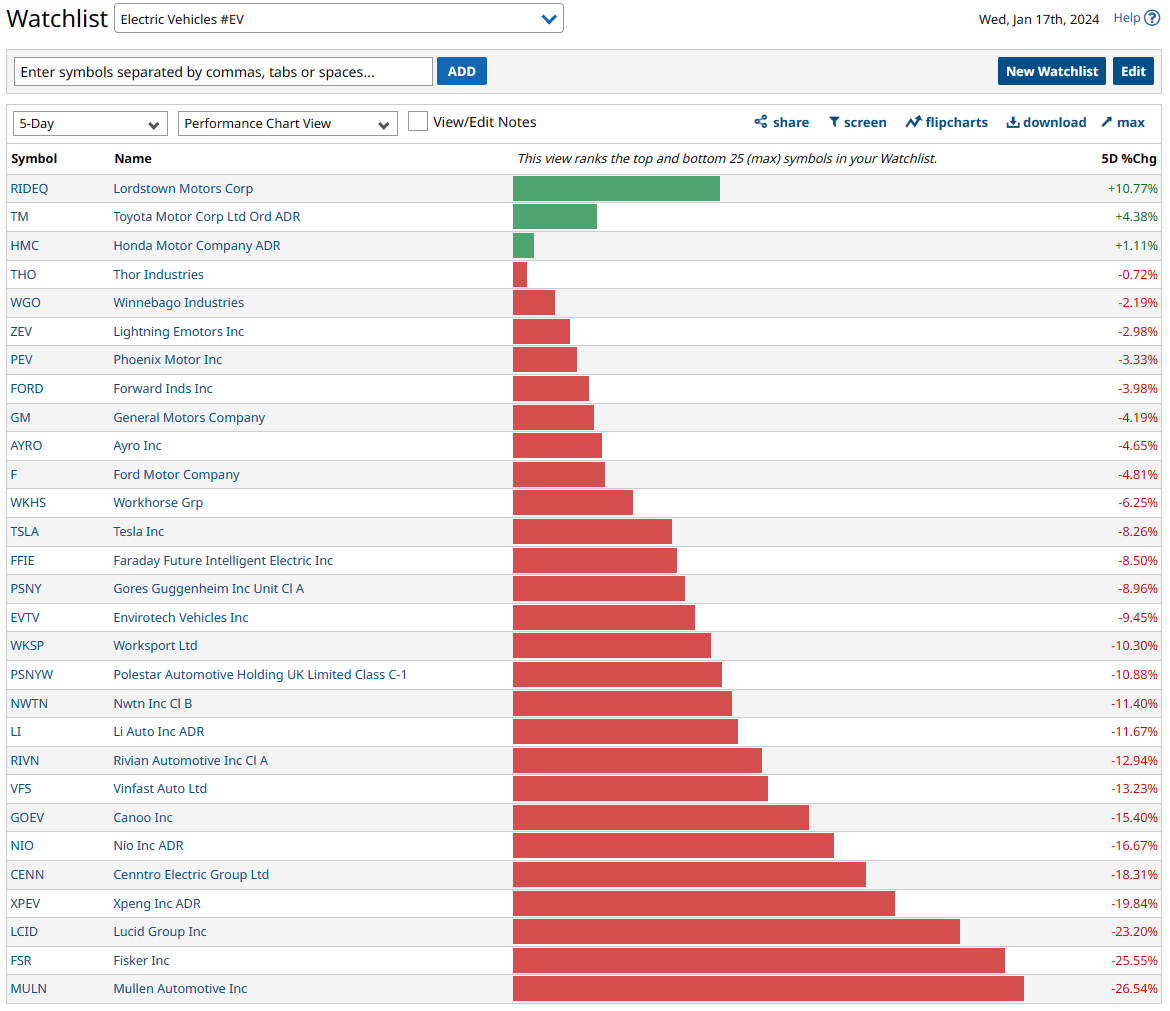Open Li Auto Inc ADR link
The height and width of the screenshot is (1011, 1170).
coord(159,732)
